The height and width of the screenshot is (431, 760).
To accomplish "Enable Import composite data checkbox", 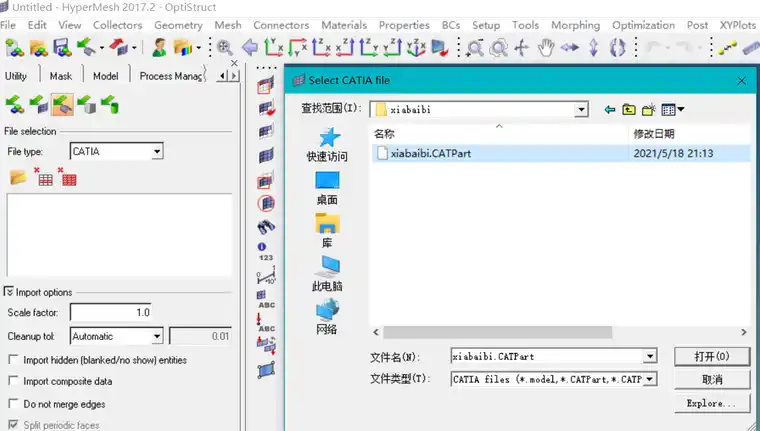I will pos(14,381).
